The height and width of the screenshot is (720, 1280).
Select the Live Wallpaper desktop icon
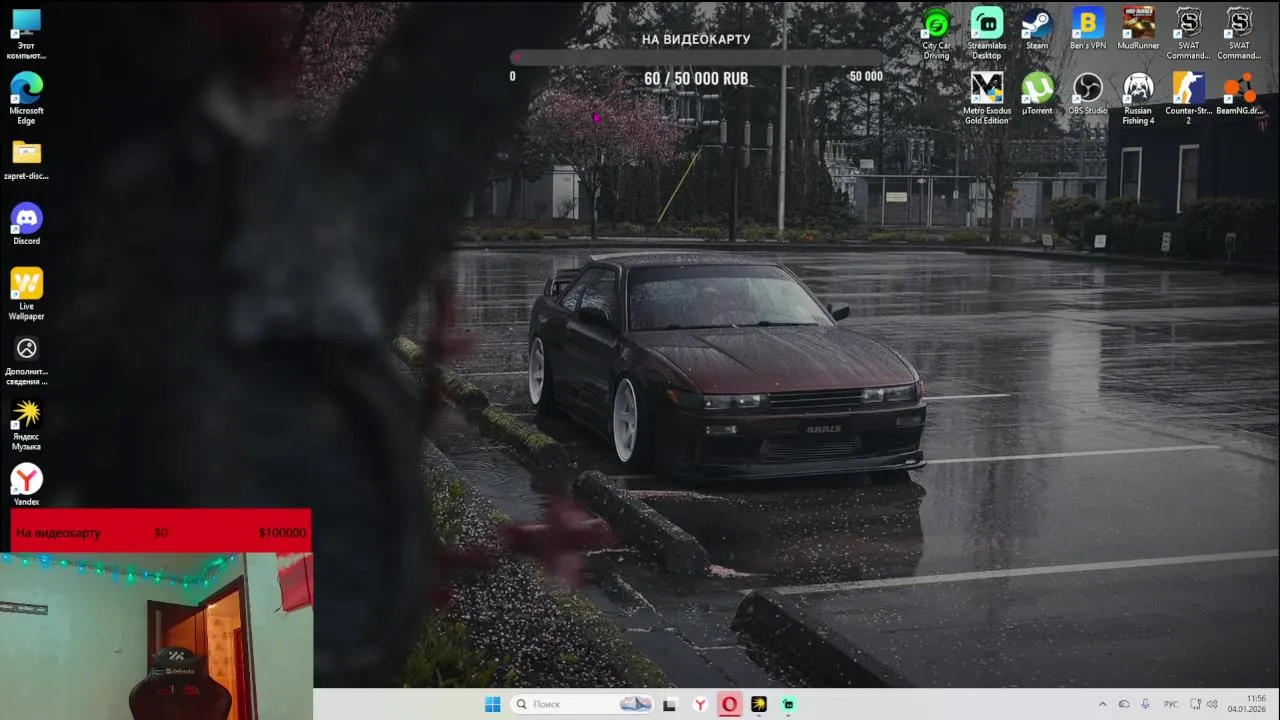[x=26, y=294]
